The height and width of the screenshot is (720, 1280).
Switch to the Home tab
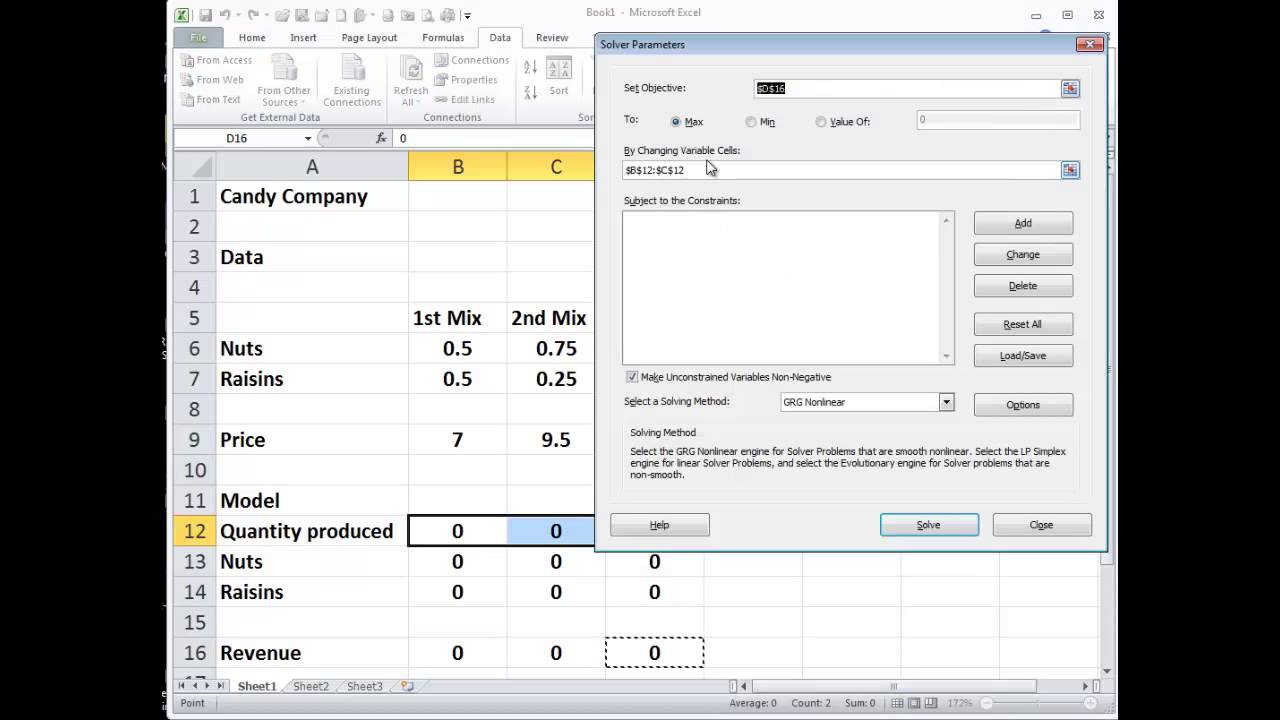point(252,38)
